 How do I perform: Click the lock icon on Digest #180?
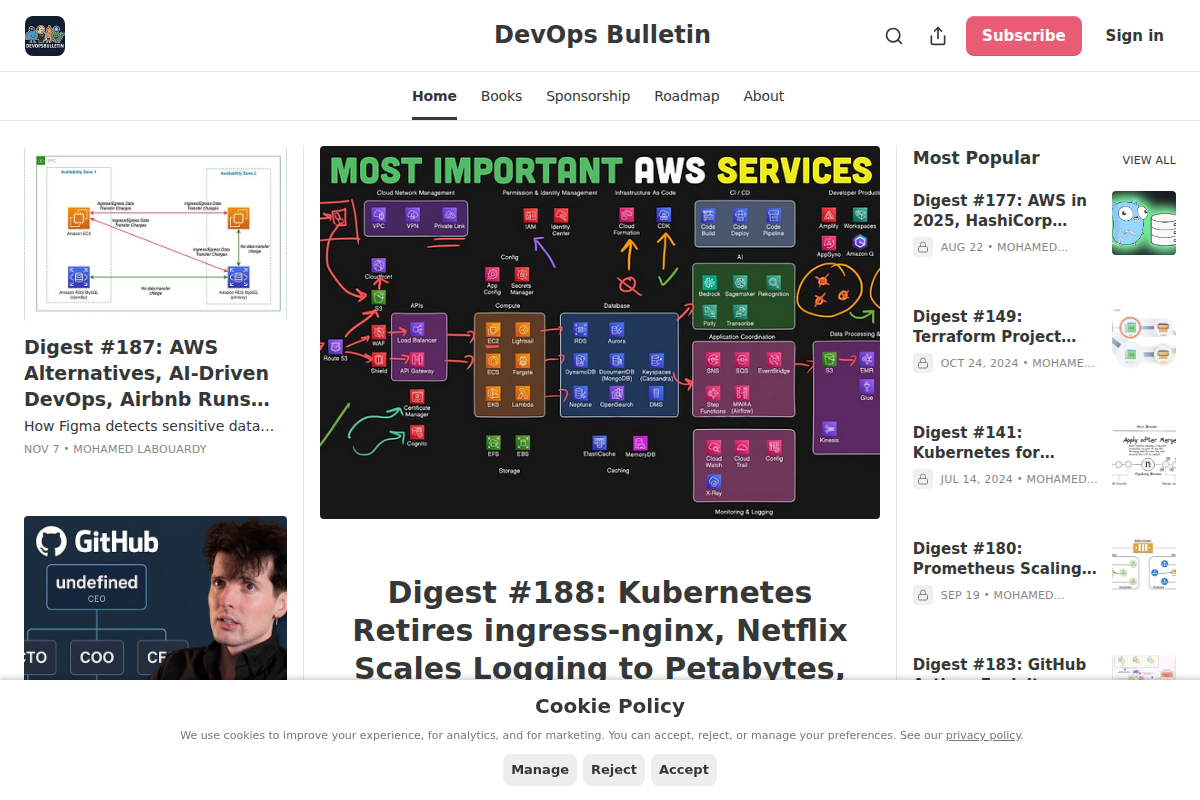[x=922, y=594]
